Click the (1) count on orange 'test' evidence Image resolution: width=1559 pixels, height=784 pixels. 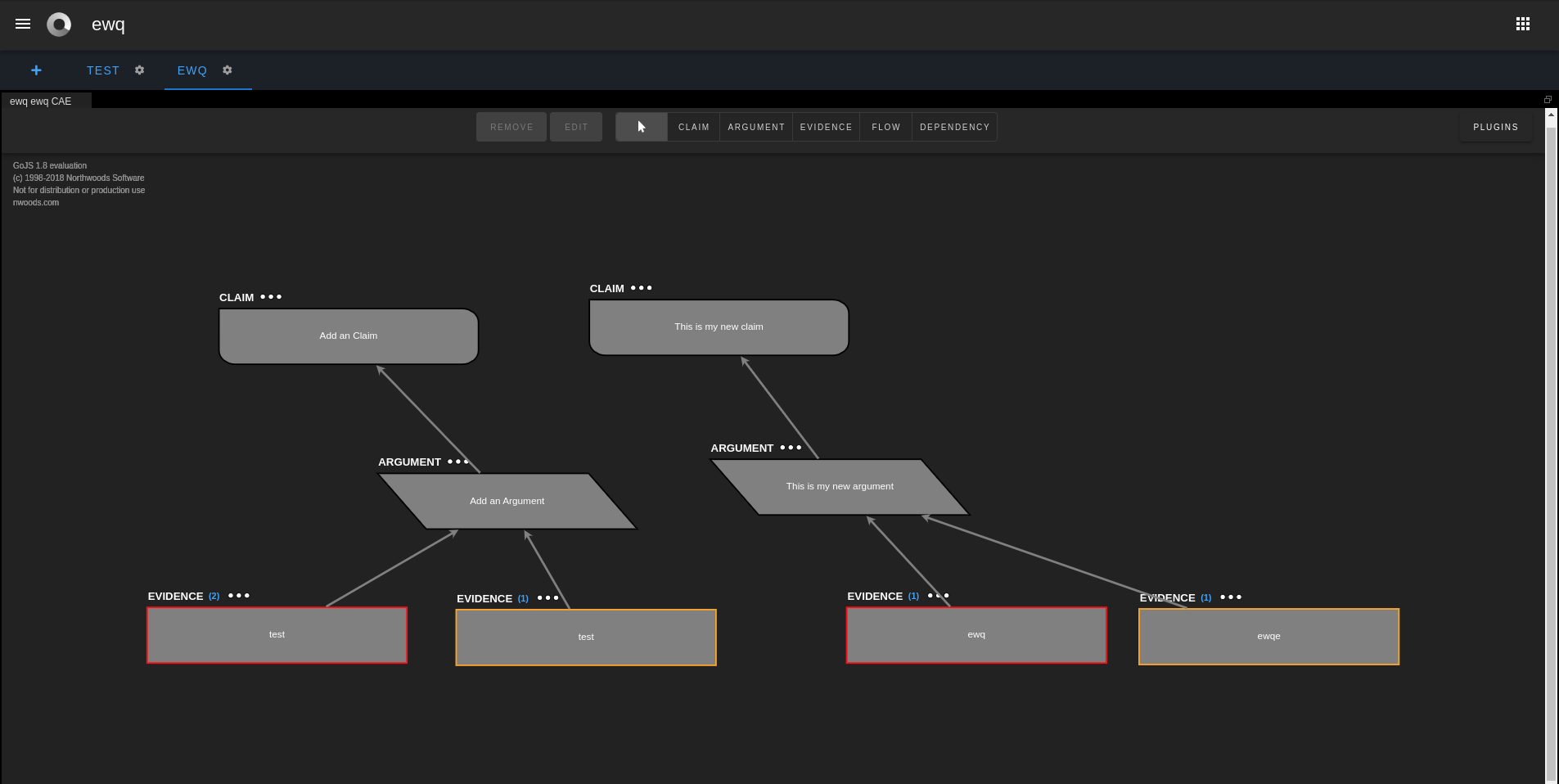[524, 599]
